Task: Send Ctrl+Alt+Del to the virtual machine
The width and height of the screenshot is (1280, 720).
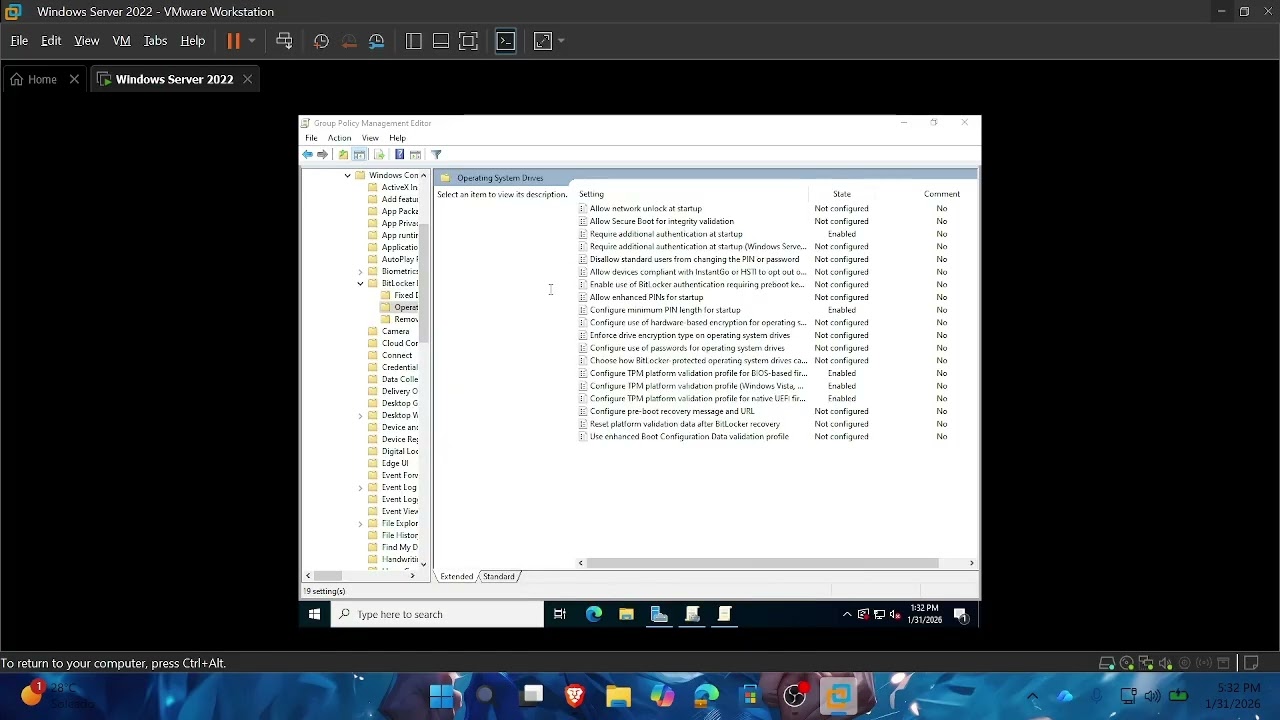Action: pyautogui.click(x=284, y=41)
